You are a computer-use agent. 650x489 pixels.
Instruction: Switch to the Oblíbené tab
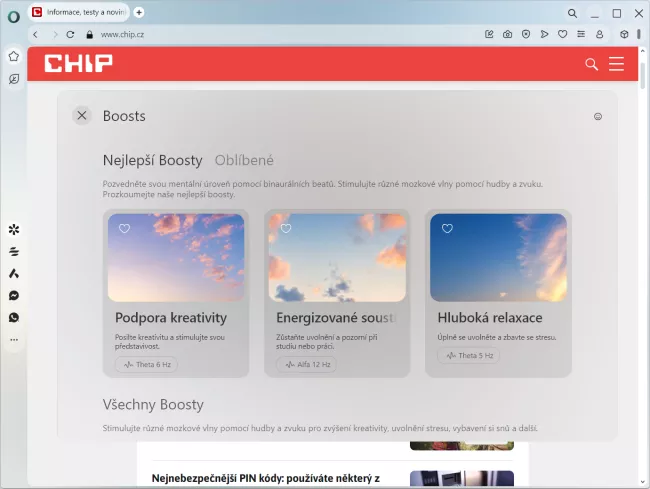point(244,160)
